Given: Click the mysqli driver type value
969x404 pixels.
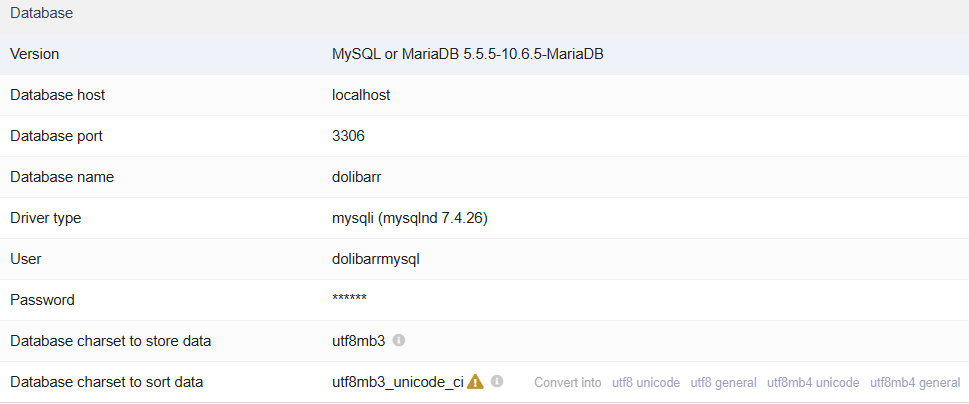Looking at the screenshot, I should point(410,218).
